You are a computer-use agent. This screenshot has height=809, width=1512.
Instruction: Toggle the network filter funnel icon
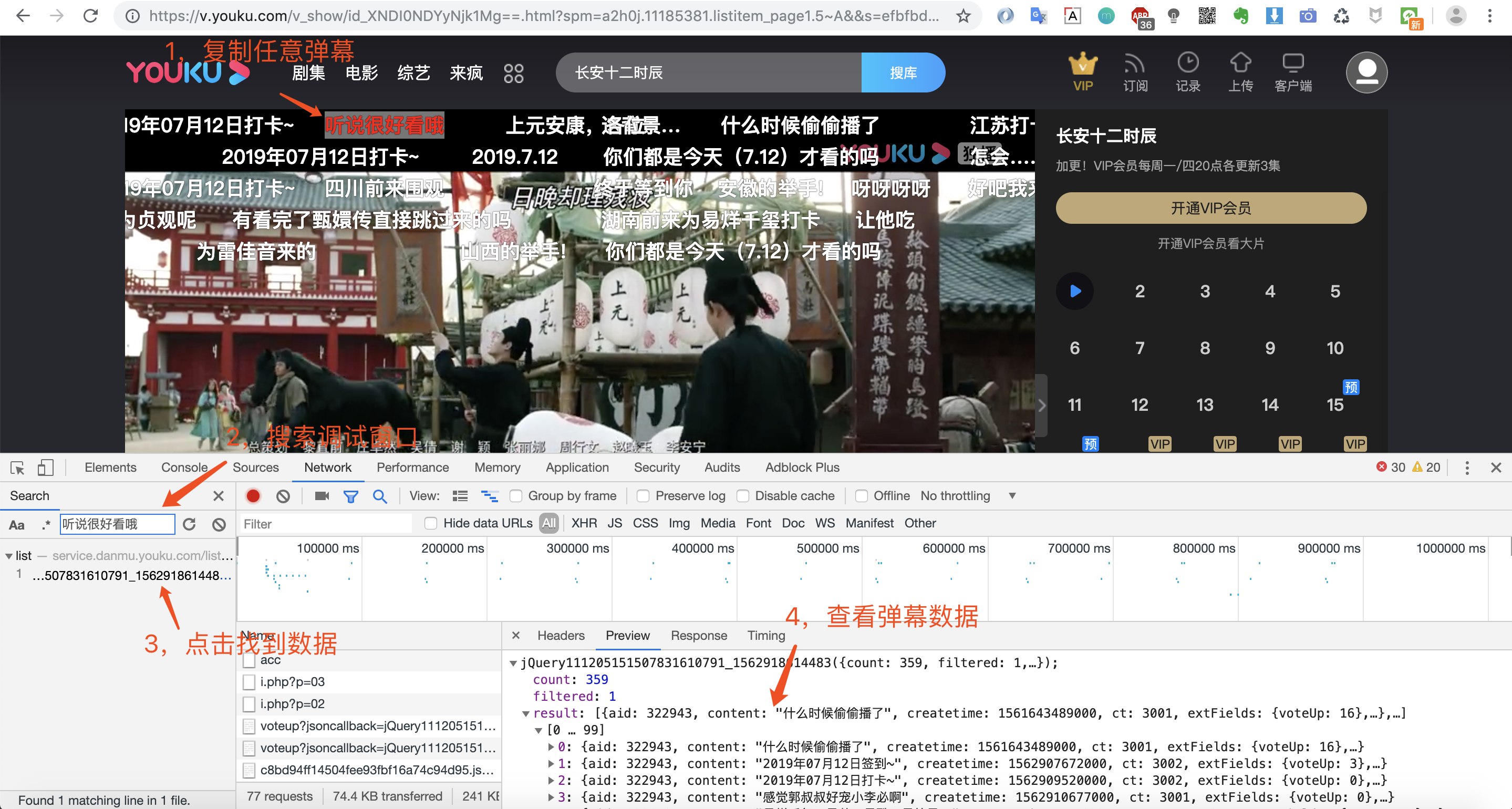click(350, 496)
